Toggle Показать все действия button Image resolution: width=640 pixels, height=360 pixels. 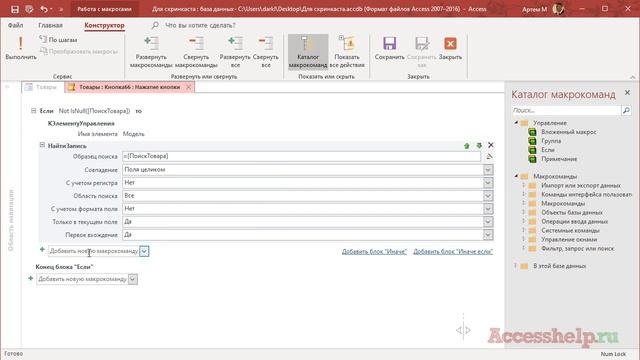click(x=347, y=52)
